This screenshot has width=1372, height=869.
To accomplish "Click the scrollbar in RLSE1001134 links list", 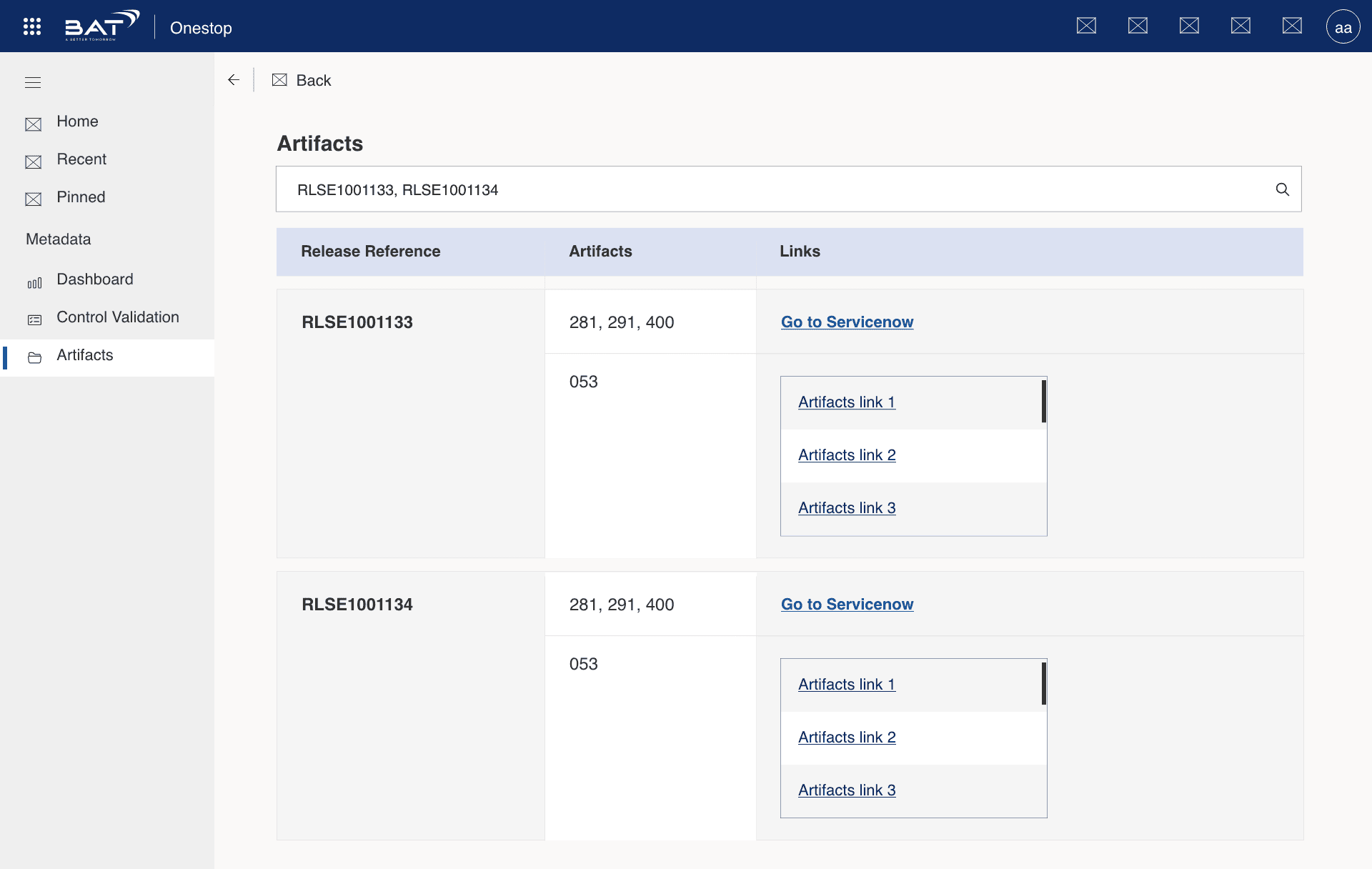I will [x=1043, y=684].
